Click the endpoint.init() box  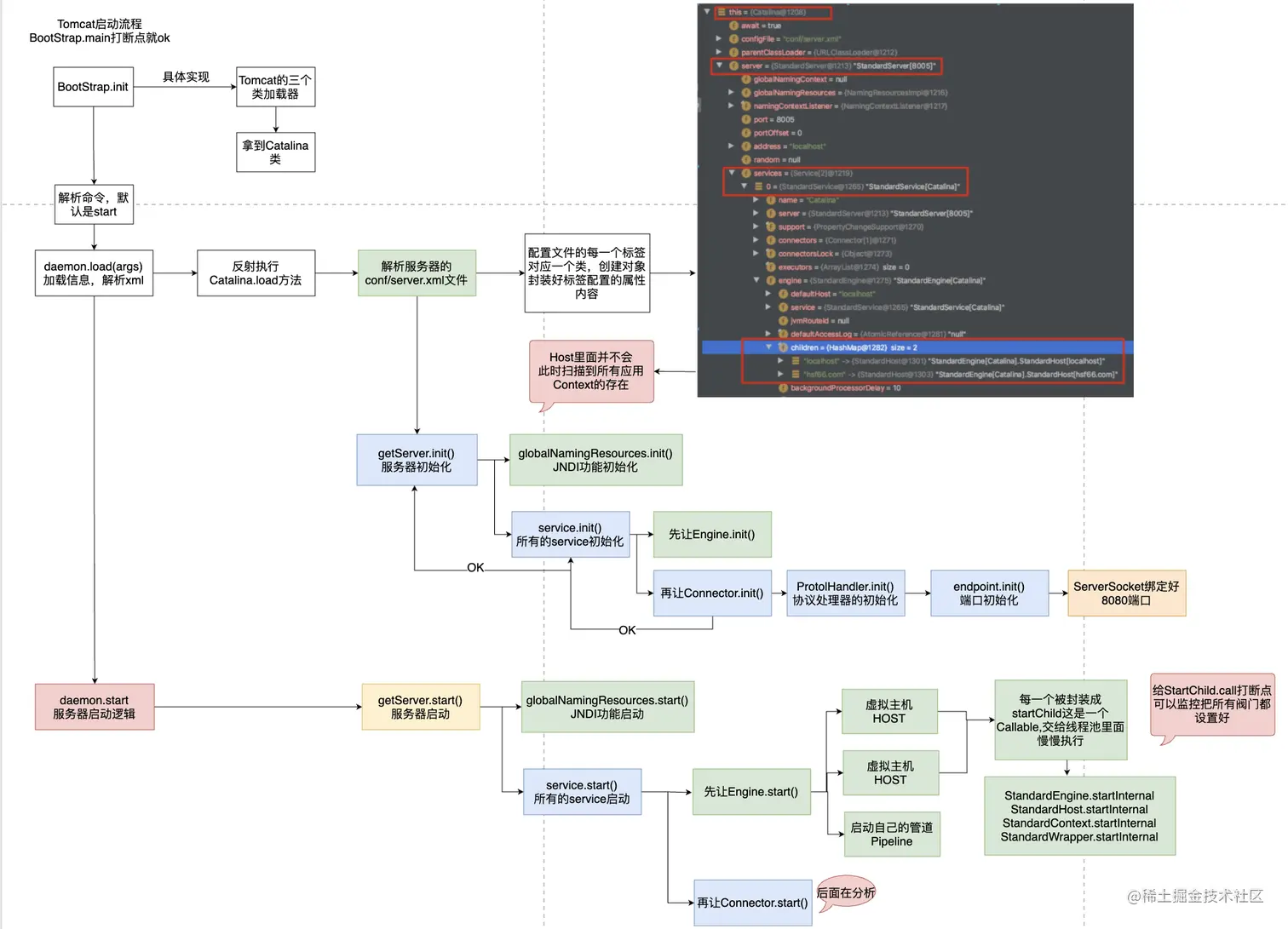[989, 594]
